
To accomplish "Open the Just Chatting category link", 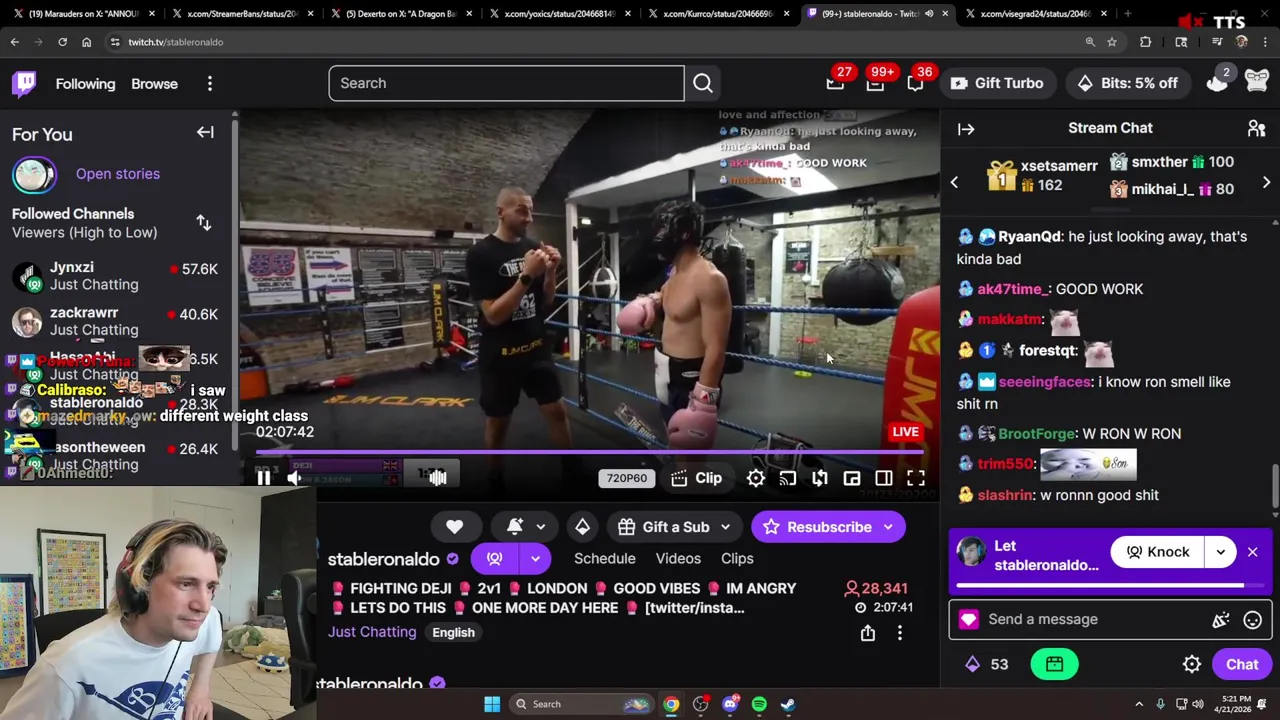I will (372, 632).
